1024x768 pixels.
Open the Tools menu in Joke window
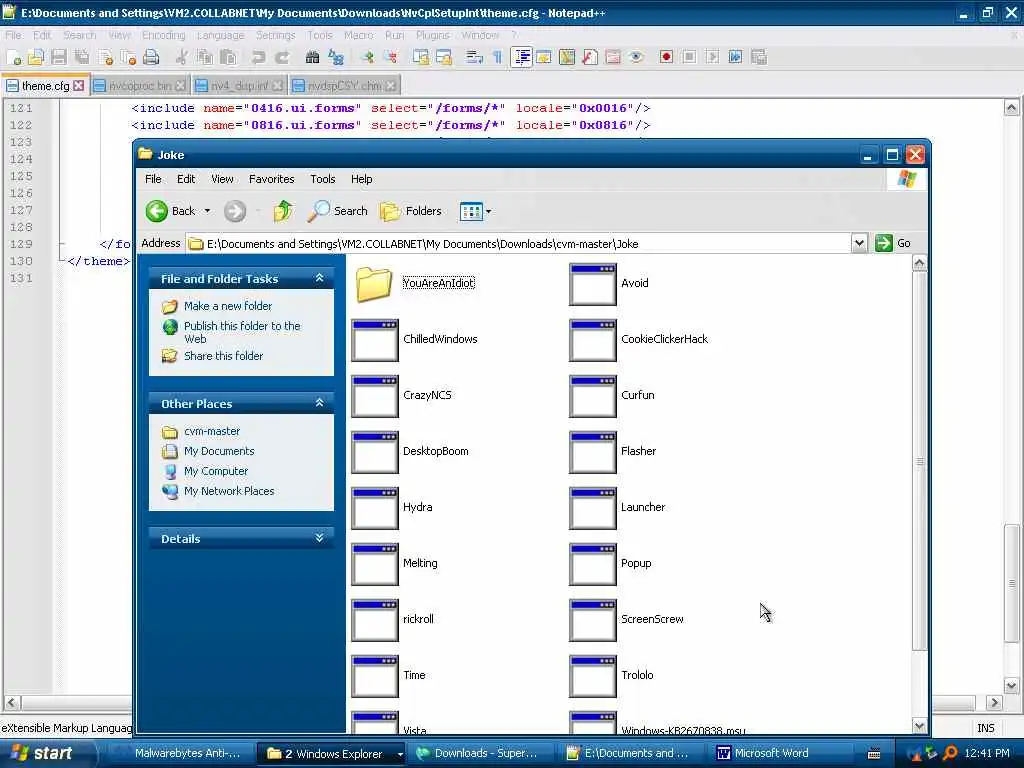coord(323,179)
